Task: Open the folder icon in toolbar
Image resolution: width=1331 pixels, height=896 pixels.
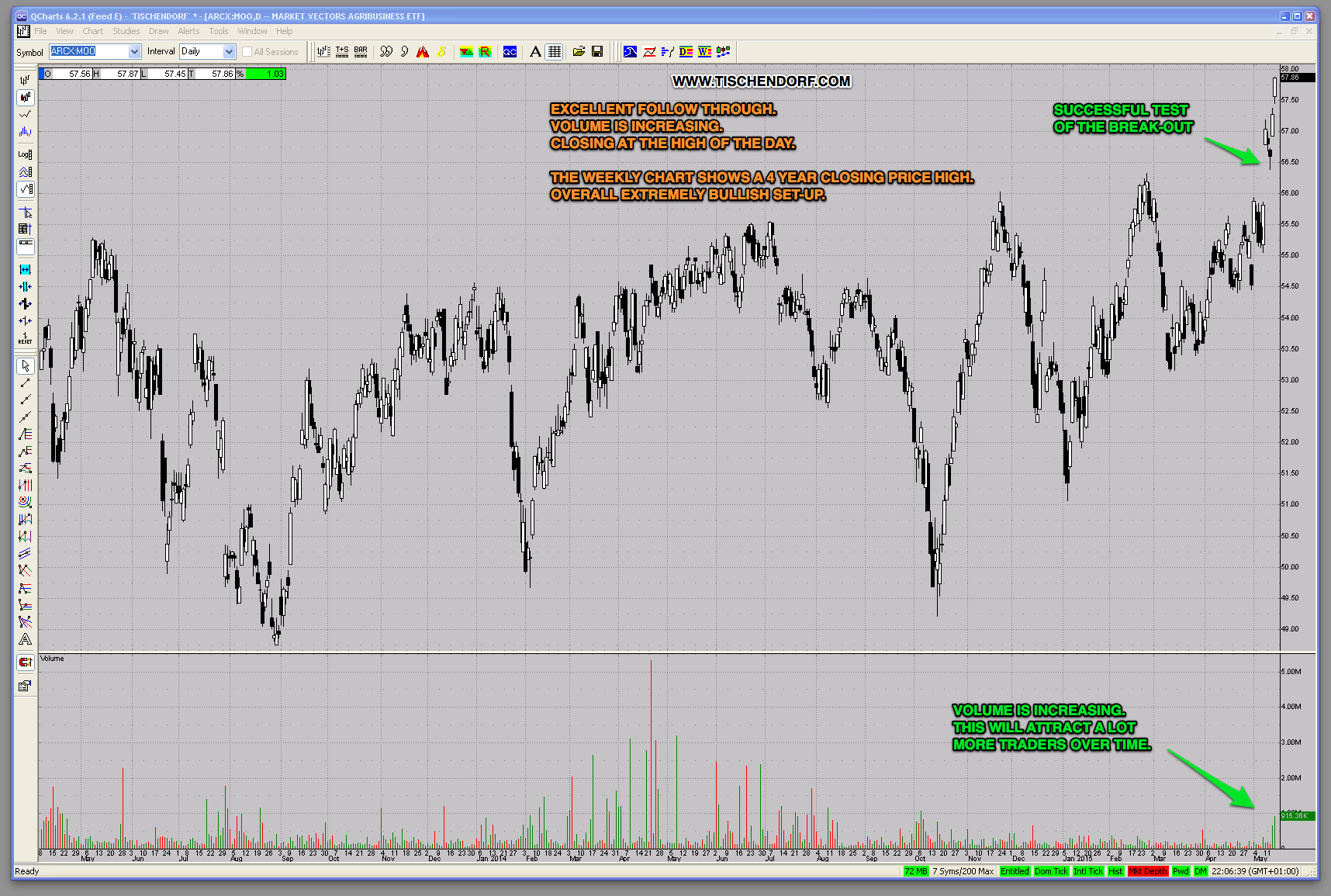Action: 579,52
